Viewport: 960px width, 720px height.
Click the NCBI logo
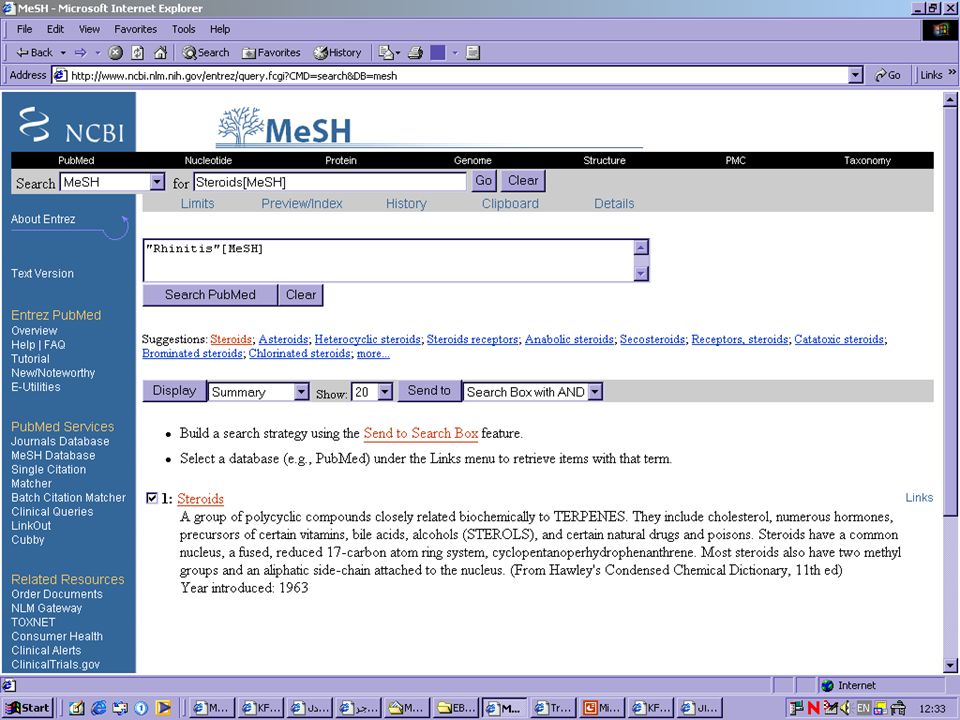point(70,125)
